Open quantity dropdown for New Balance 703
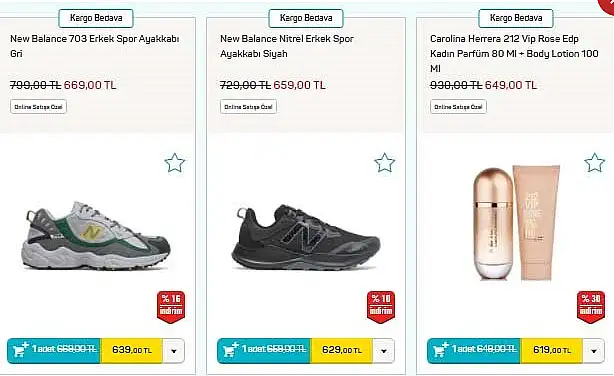 [x=173, y=351]
